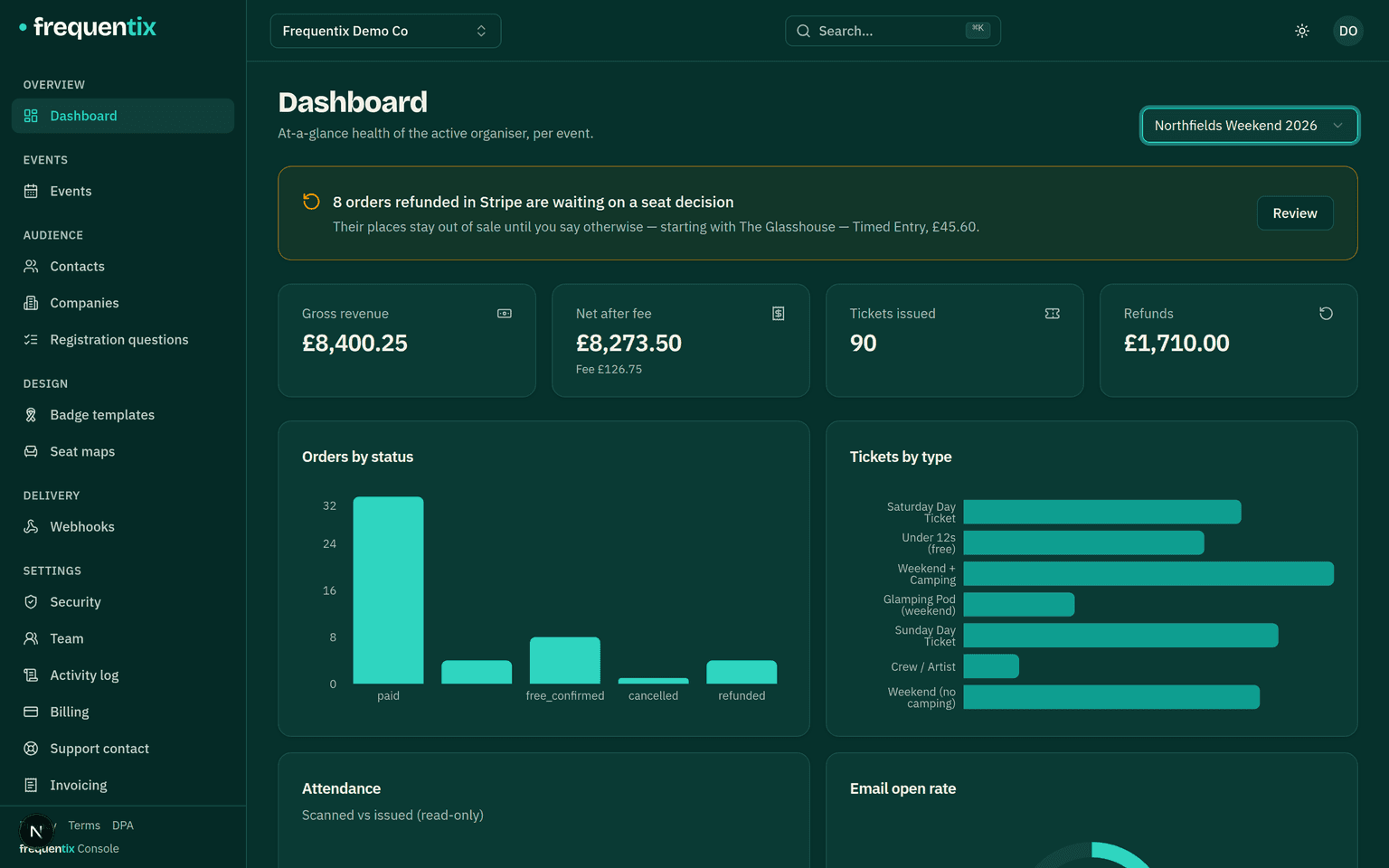Click the frequentix logo
Screen dimensions: 1389x868
(88, 27)
